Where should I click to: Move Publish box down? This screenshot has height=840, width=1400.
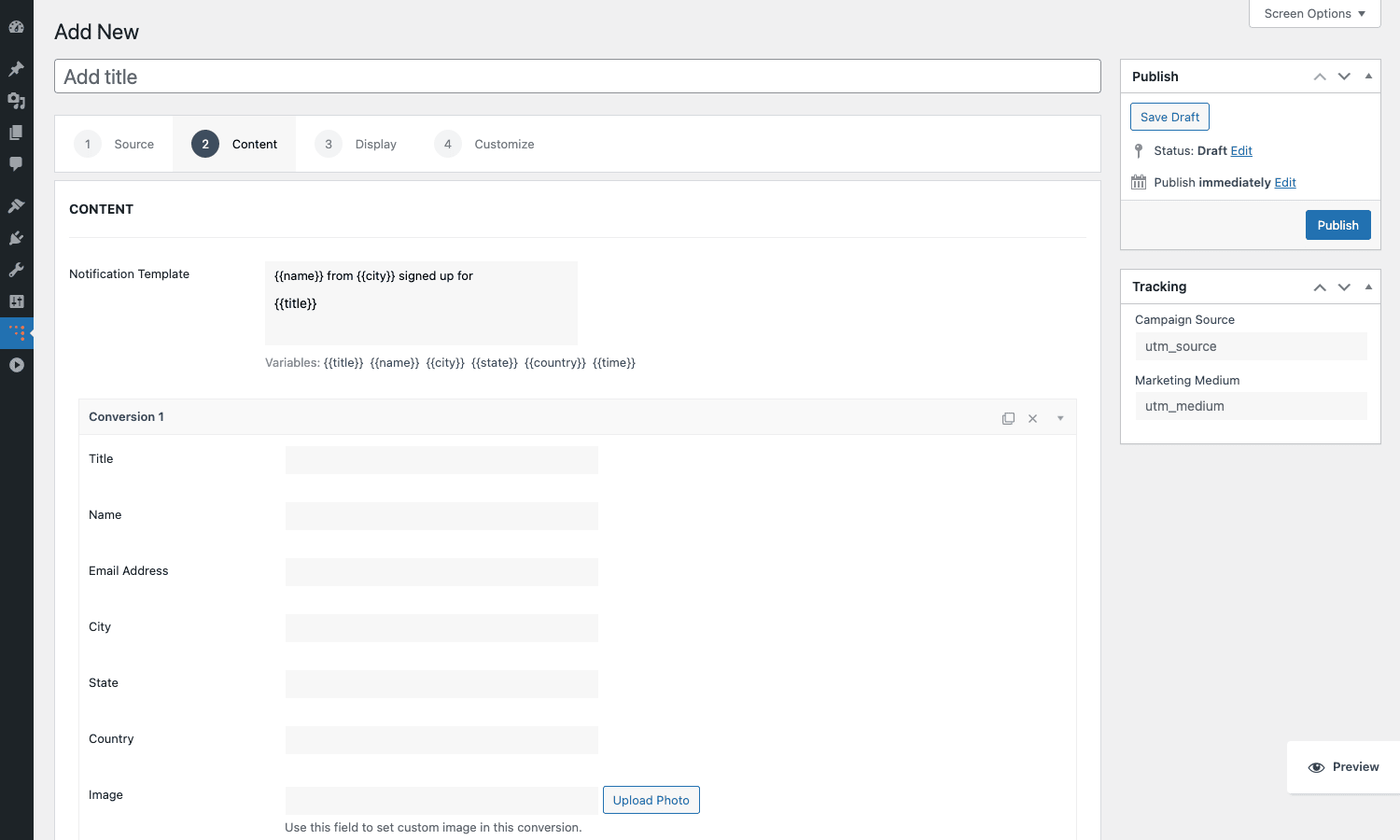click(x=1344, y=77)
